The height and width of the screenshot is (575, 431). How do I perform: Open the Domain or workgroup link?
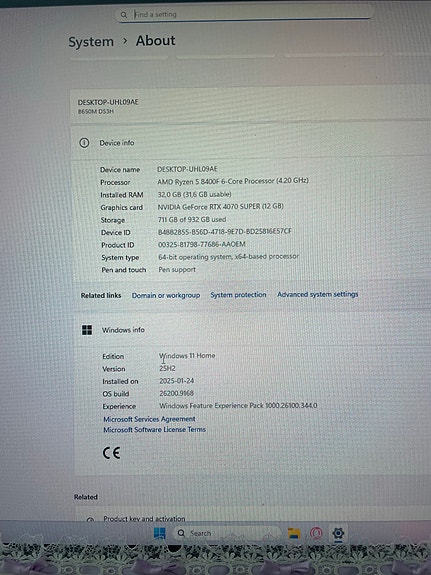coord(166,295)
